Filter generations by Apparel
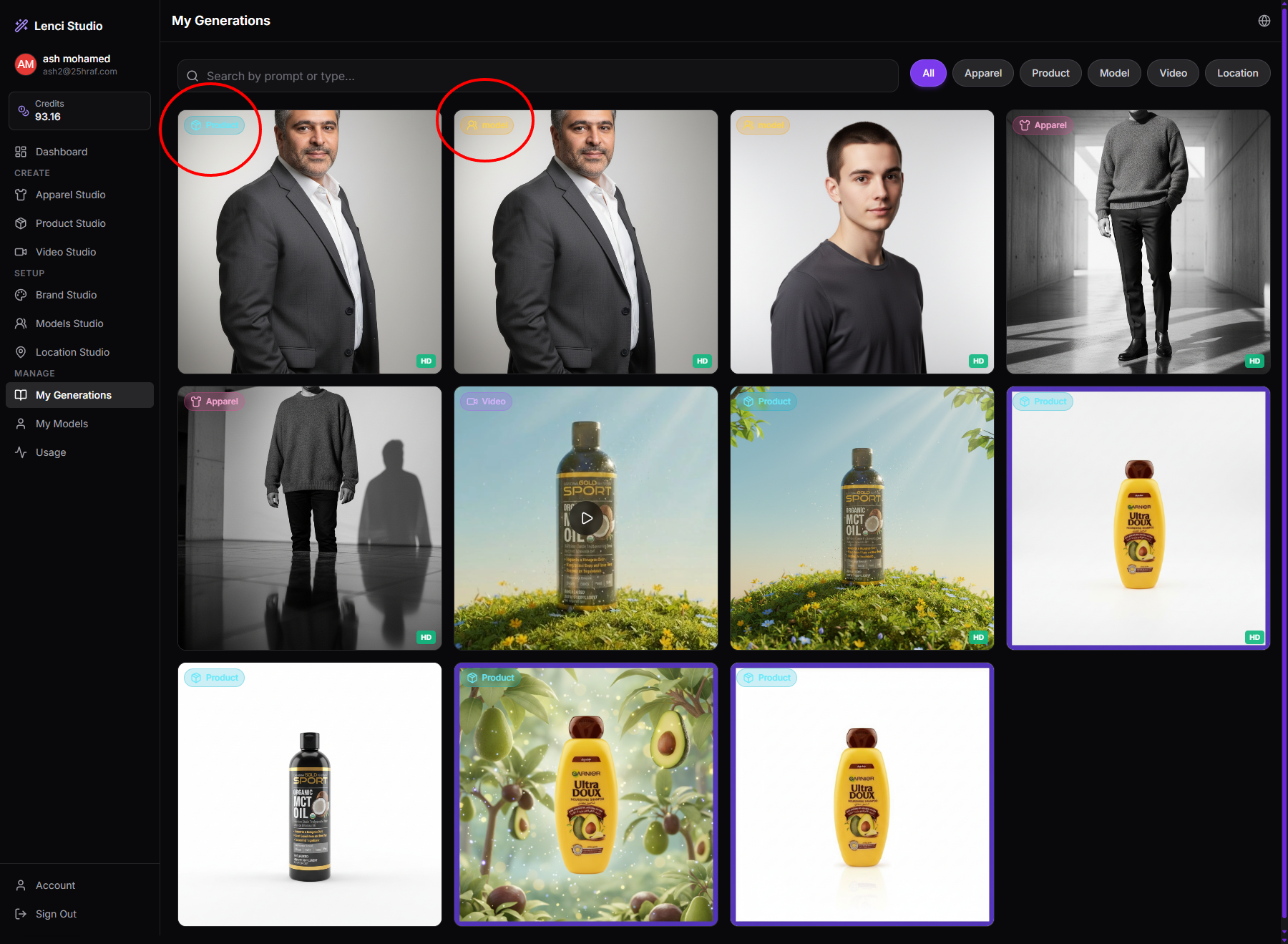This screenshot has width=1288, height=944. pyautogui.click(x=982, y=73)
